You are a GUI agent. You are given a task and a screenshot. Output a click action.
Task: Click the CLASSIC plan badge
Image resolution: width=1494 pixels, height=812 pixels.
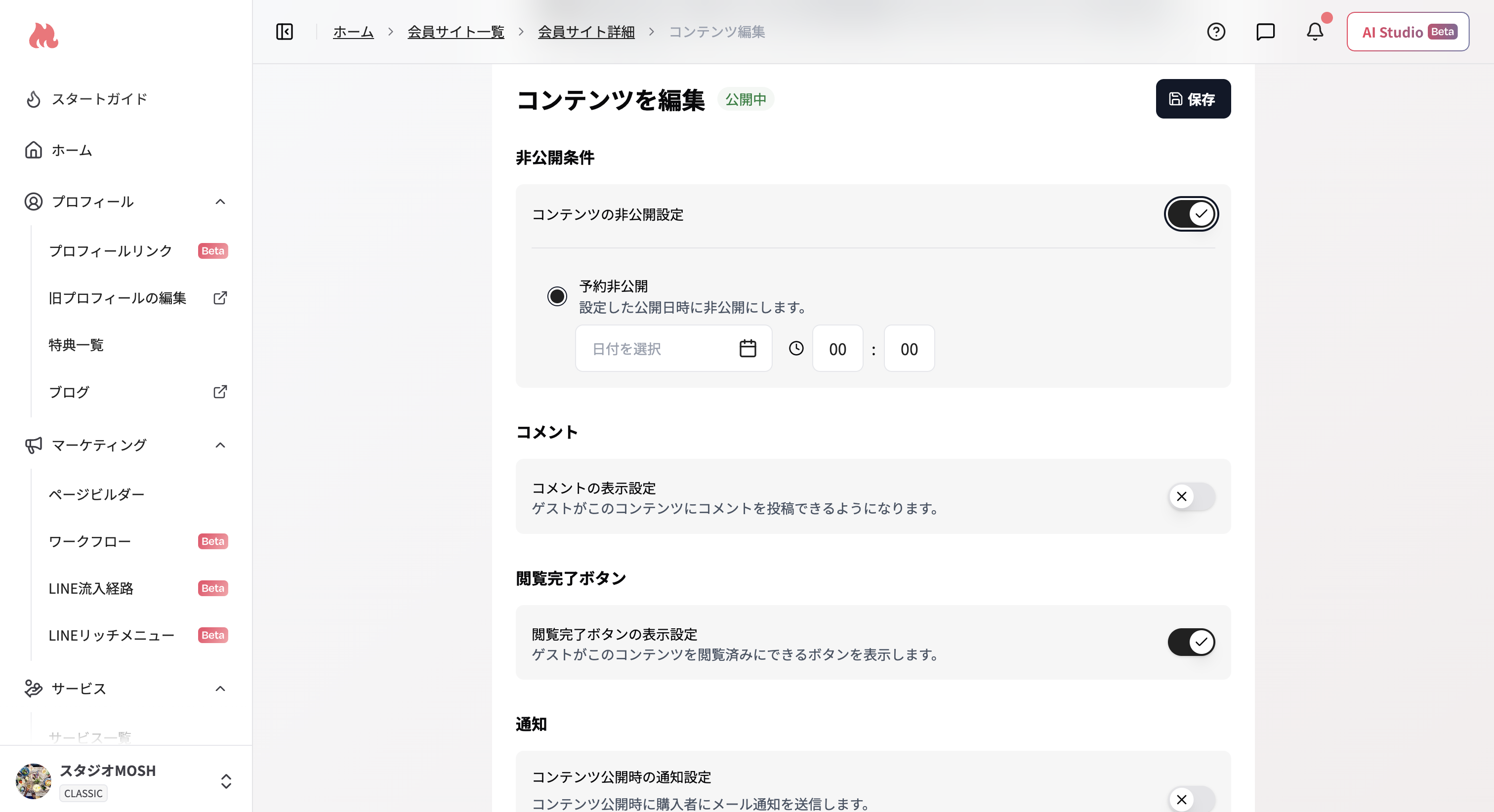click(83, 793)
